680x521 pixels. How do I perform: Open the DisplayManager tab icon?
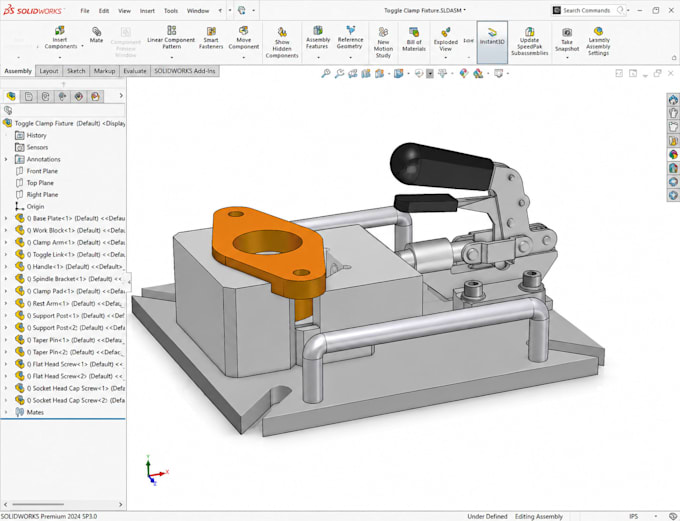pyautogui.click(x=79, y=96)
